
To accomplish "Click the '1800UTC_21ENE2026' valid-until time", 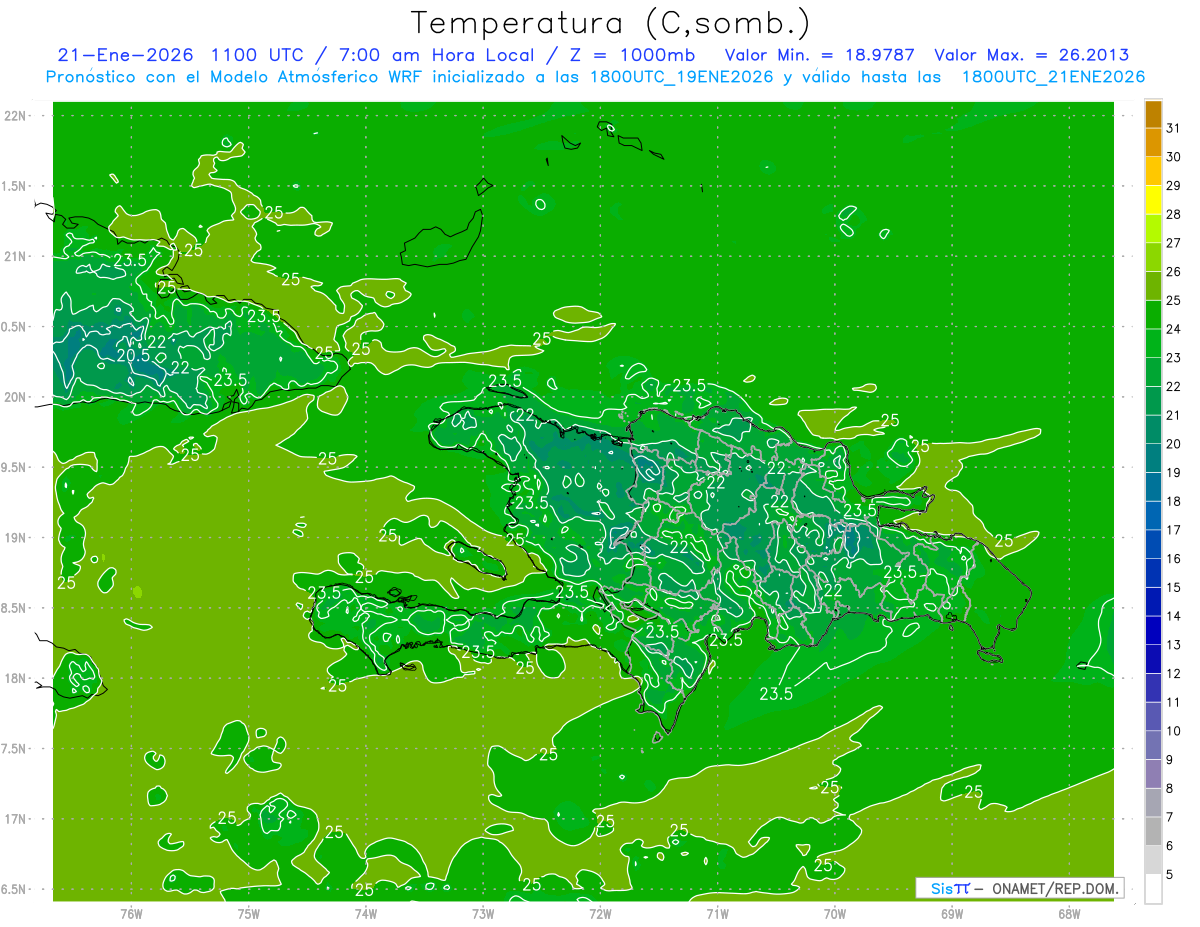I will pos(1053,77).
